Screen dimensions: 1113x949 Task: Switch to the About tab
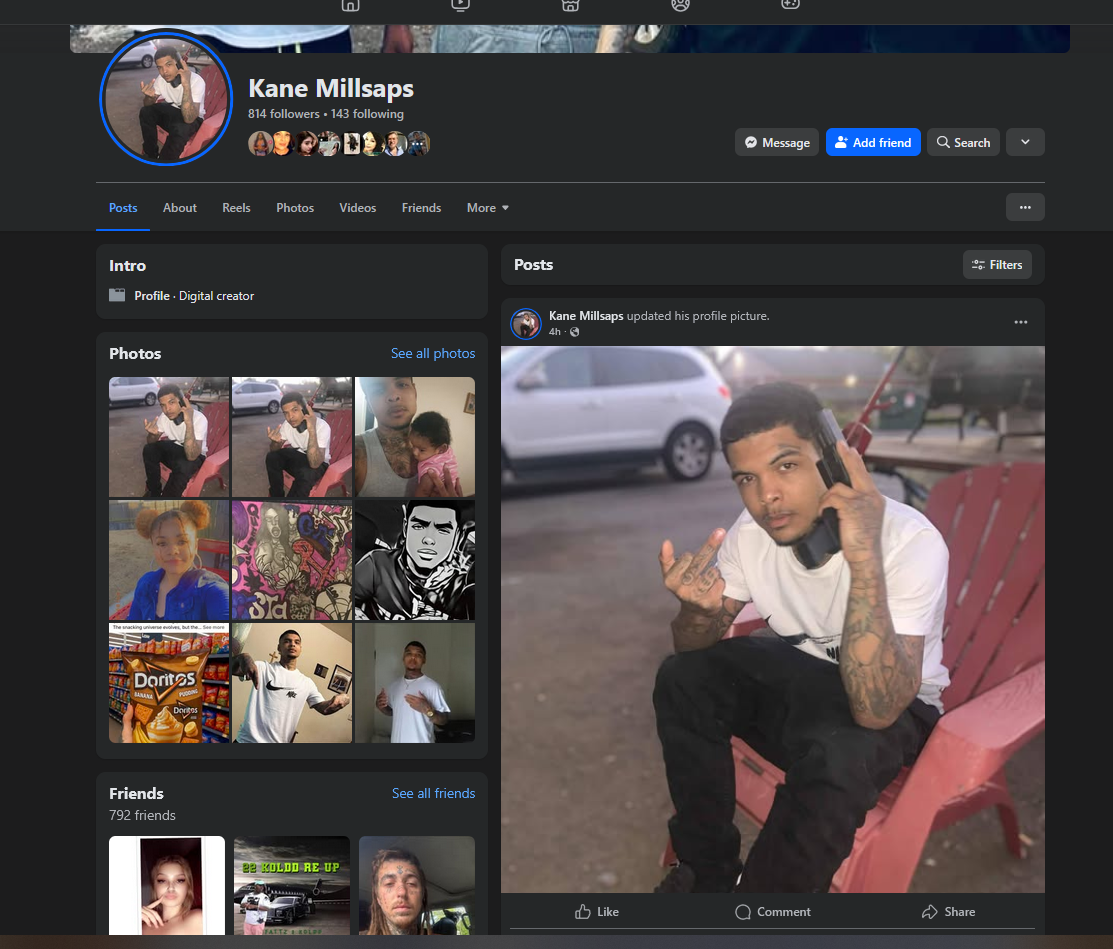(x=180, y=208)
